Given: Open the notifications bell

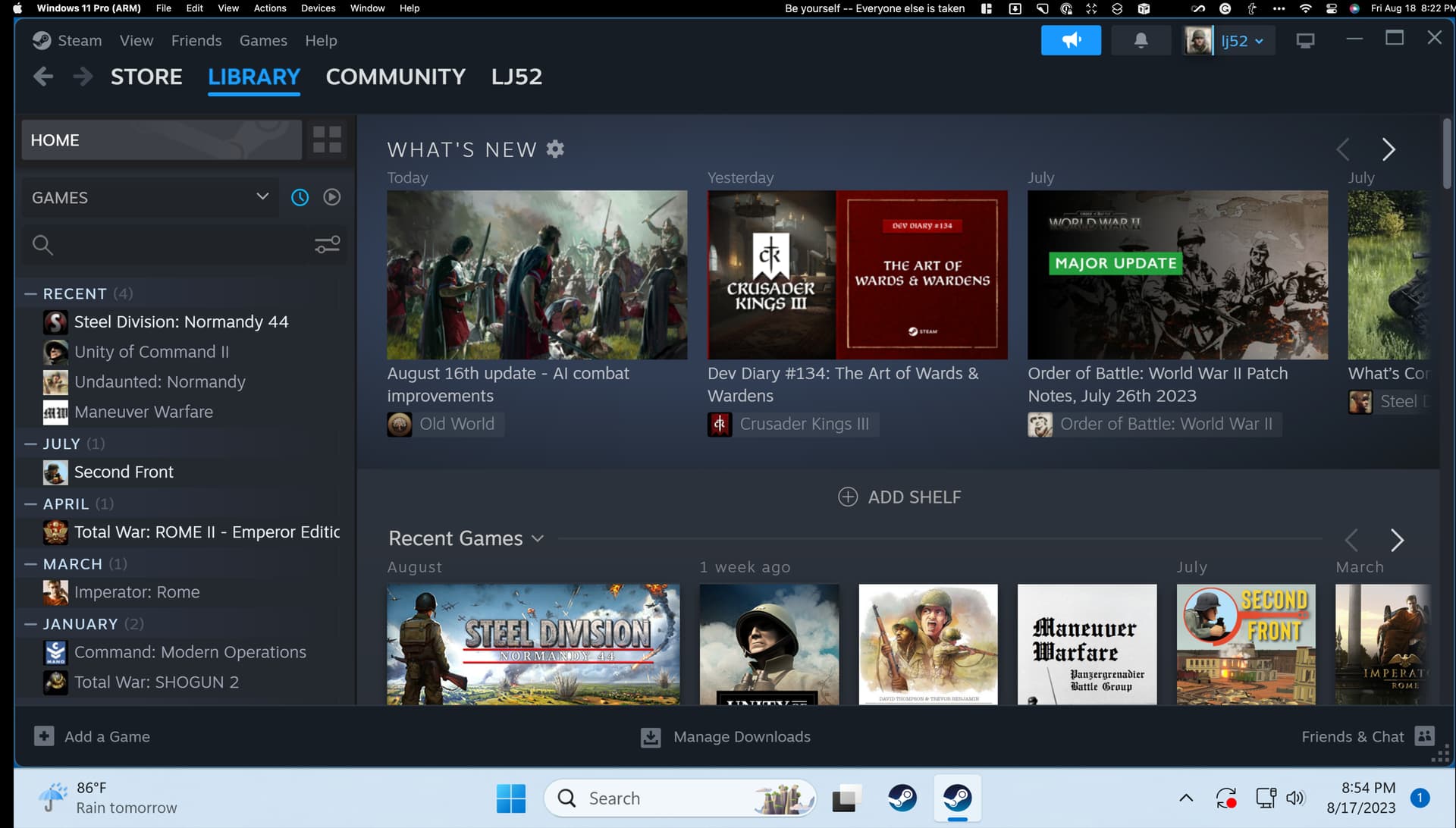Looking at the screenshot, I should [x=1140, y=41].
